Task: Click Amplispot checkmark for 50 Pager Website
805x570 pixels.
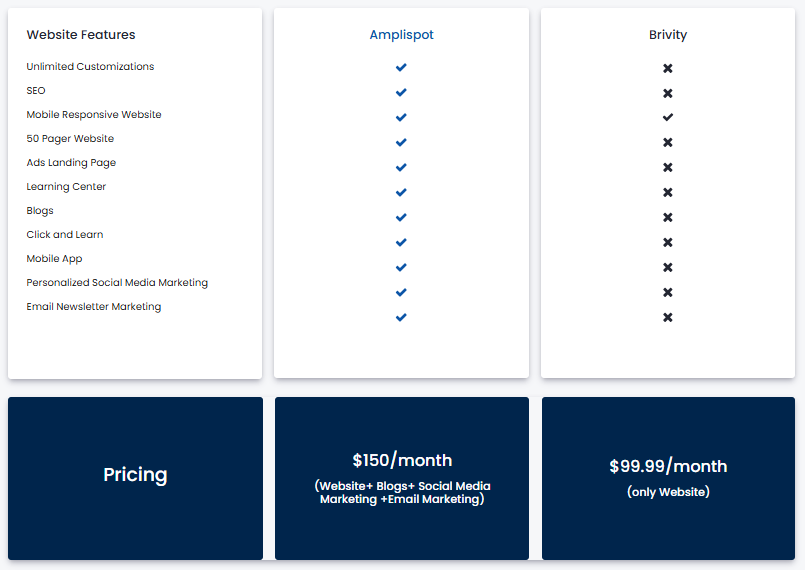Action: coord(401,142)
